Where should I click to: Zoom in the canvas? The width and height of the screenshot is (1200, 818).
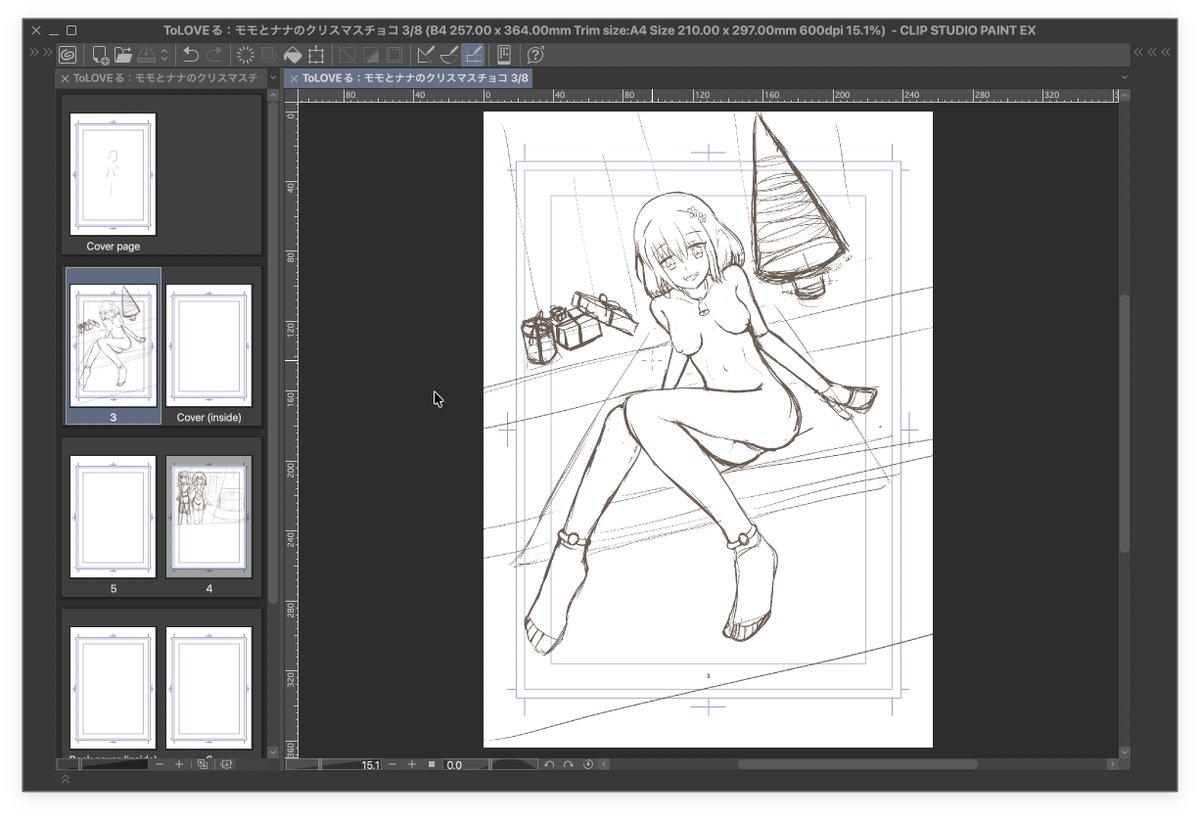(x=411, y=764)
